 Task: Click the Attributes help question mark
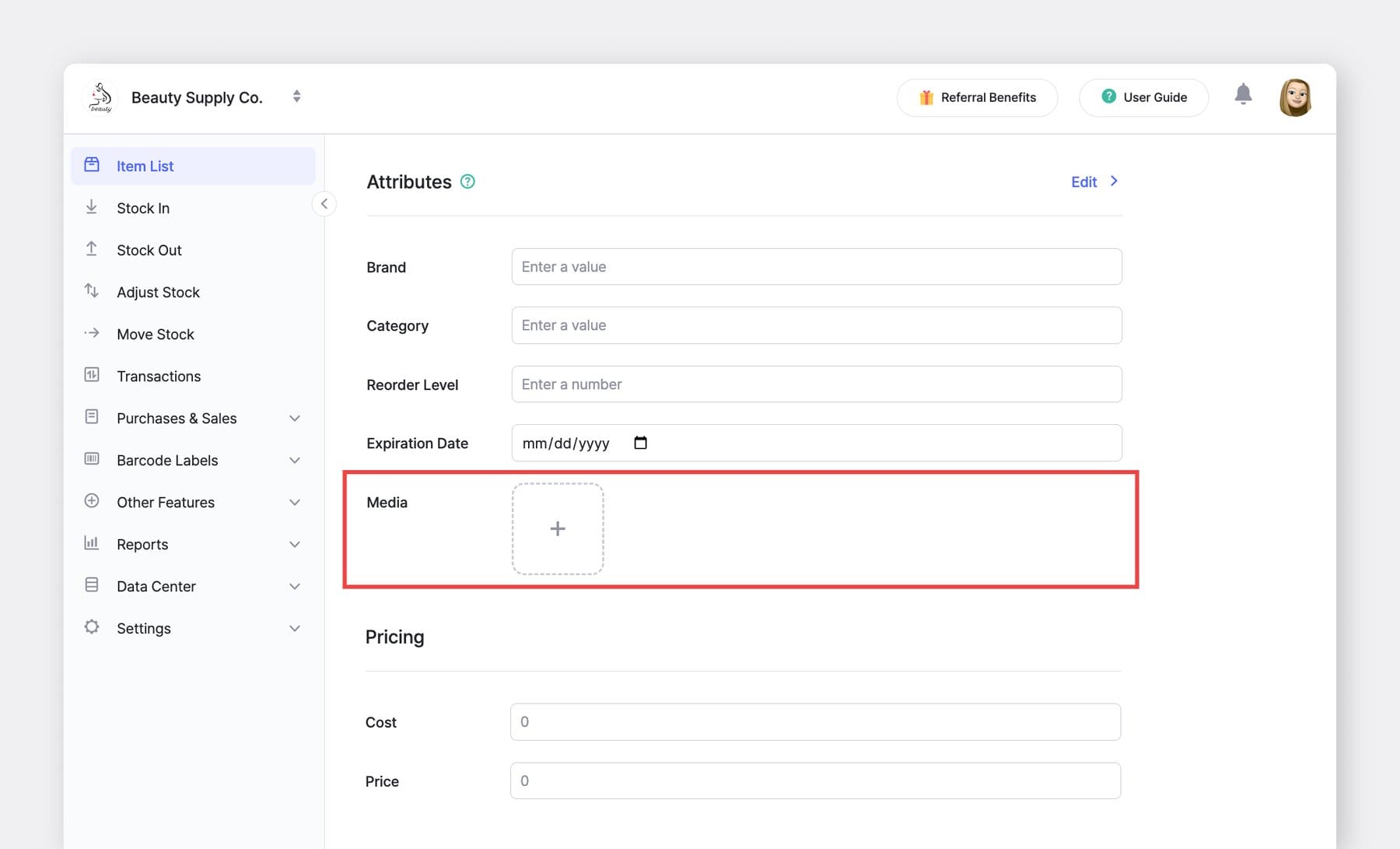coord(467,181)
